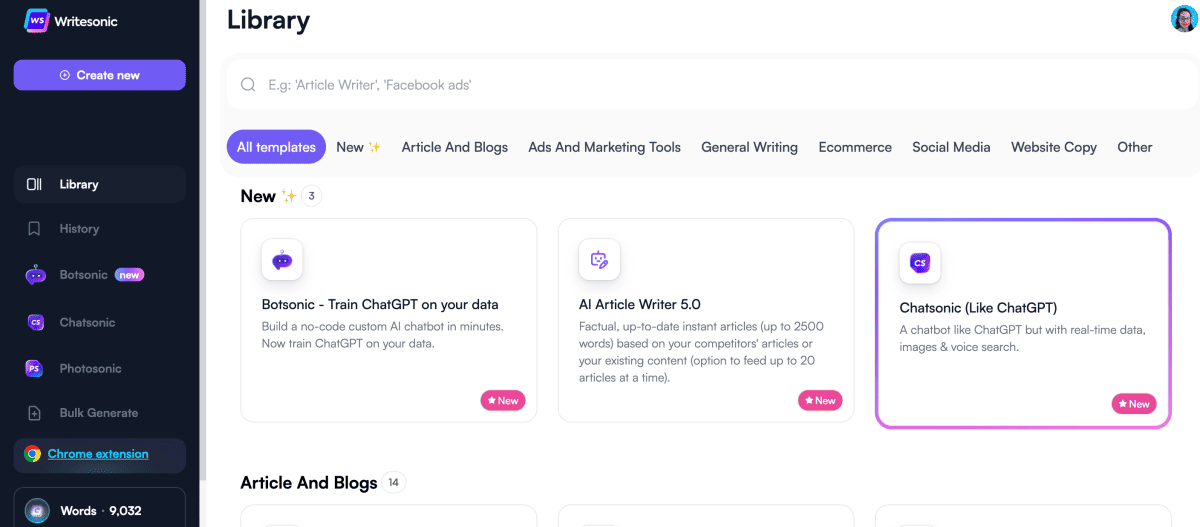This screenshot has width=1200, height=527.
Task: Switch to the Article And Blogs tab
Action: pyautogui.click(x=455, y=147)
